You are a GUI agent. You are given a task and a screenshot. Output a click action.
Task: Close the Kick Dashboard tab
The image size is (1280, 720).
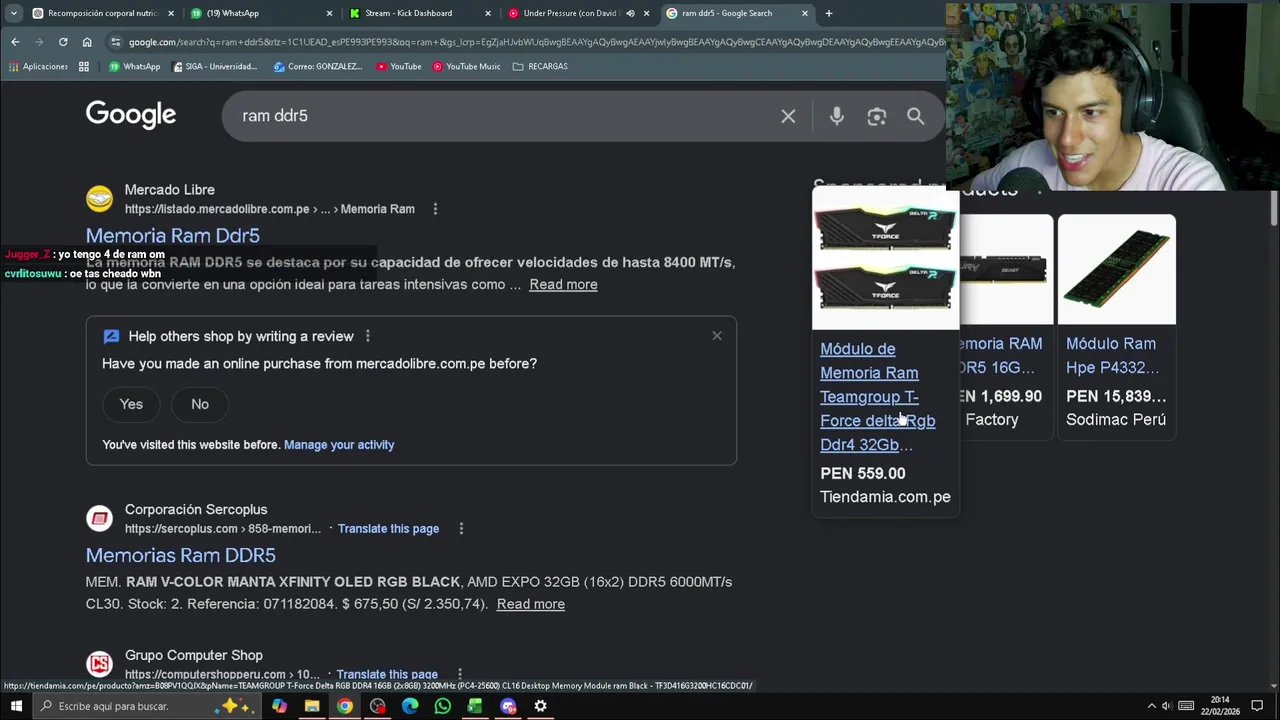488,13
